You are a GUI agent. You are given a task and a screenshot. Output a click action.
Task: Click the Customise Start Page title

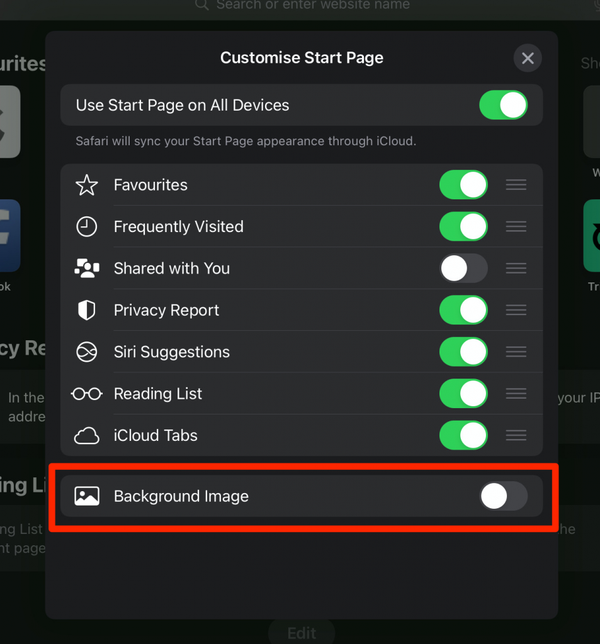point(302,58)
